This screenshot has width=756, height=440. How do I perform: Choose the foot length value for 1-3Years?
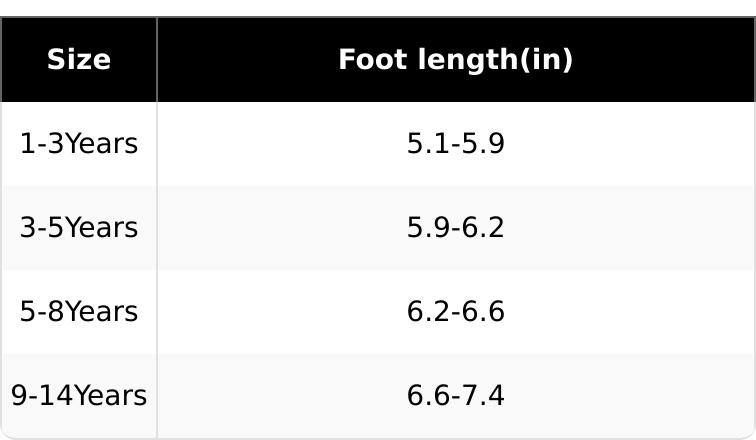coord(456,144)
